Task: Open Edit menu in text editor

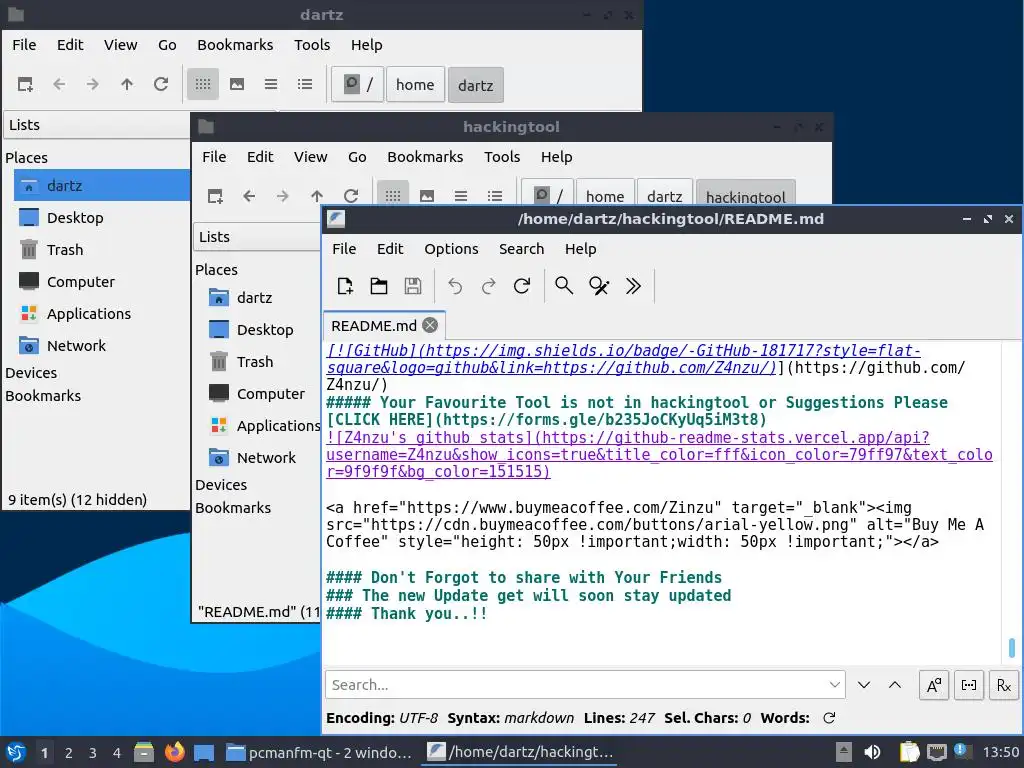Action: [x=390, y=249]
